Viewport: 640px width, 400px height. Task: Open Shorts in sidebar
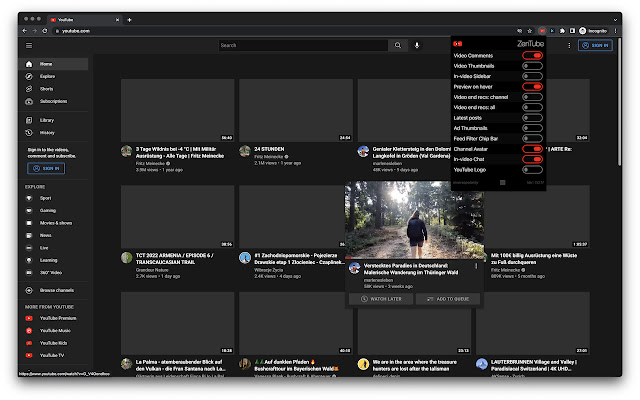point(53,89)
